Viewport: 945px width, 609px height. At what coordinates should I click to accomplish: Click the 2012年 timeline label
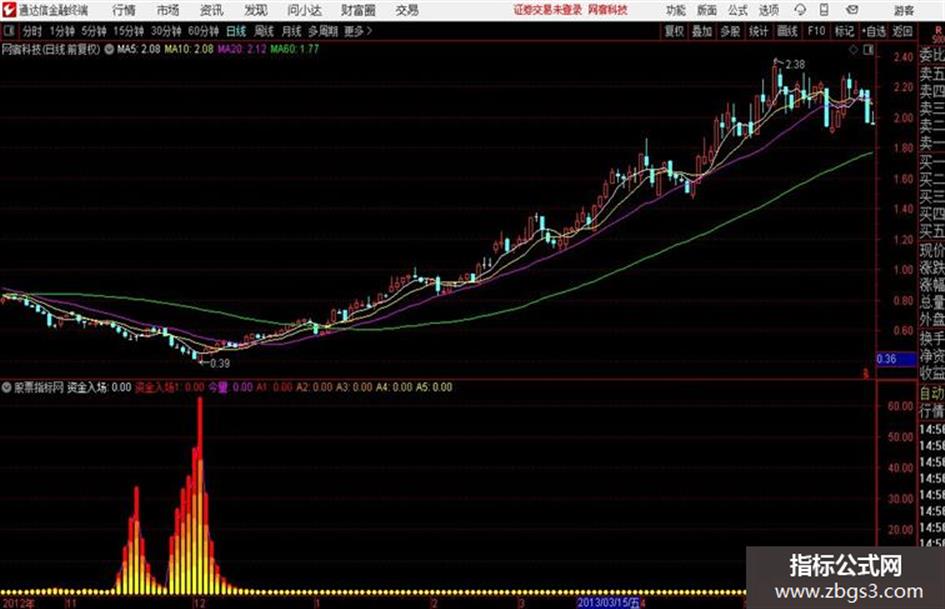(19, 603)
